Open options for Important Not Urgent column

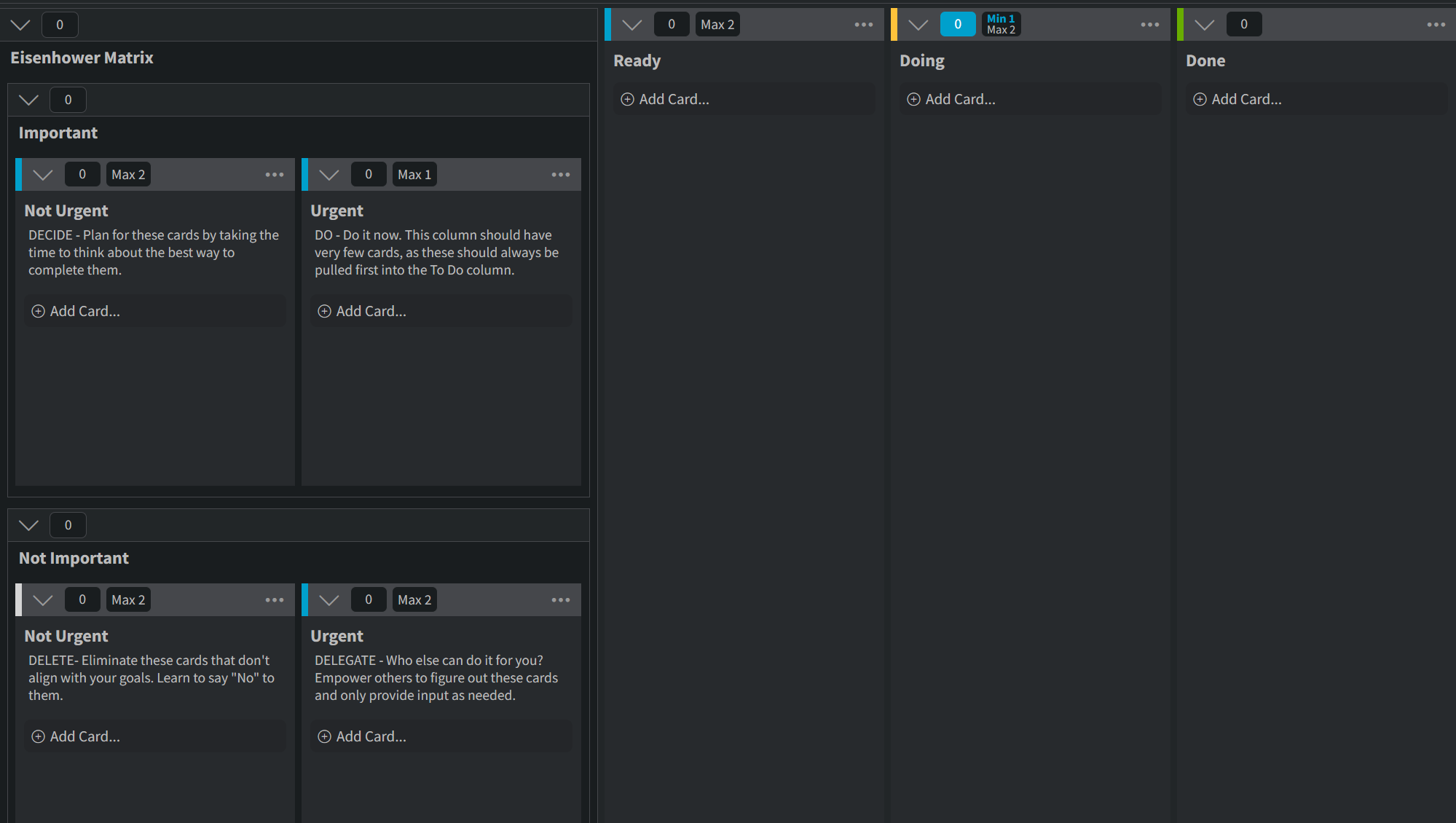pos(275,175)
